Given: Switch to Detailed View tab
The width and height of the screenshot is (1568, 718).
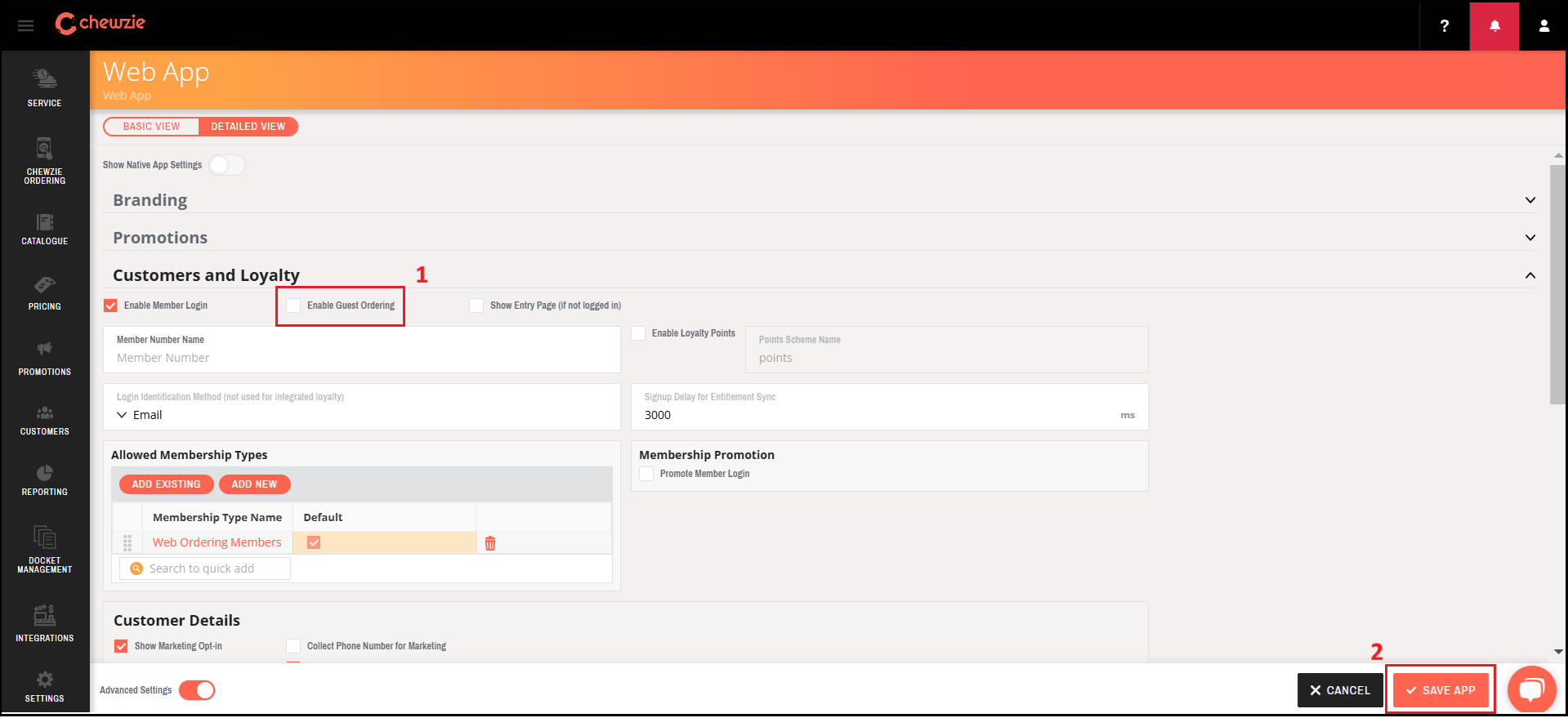Looking at the screenshot, I should (x=248, y=127).
